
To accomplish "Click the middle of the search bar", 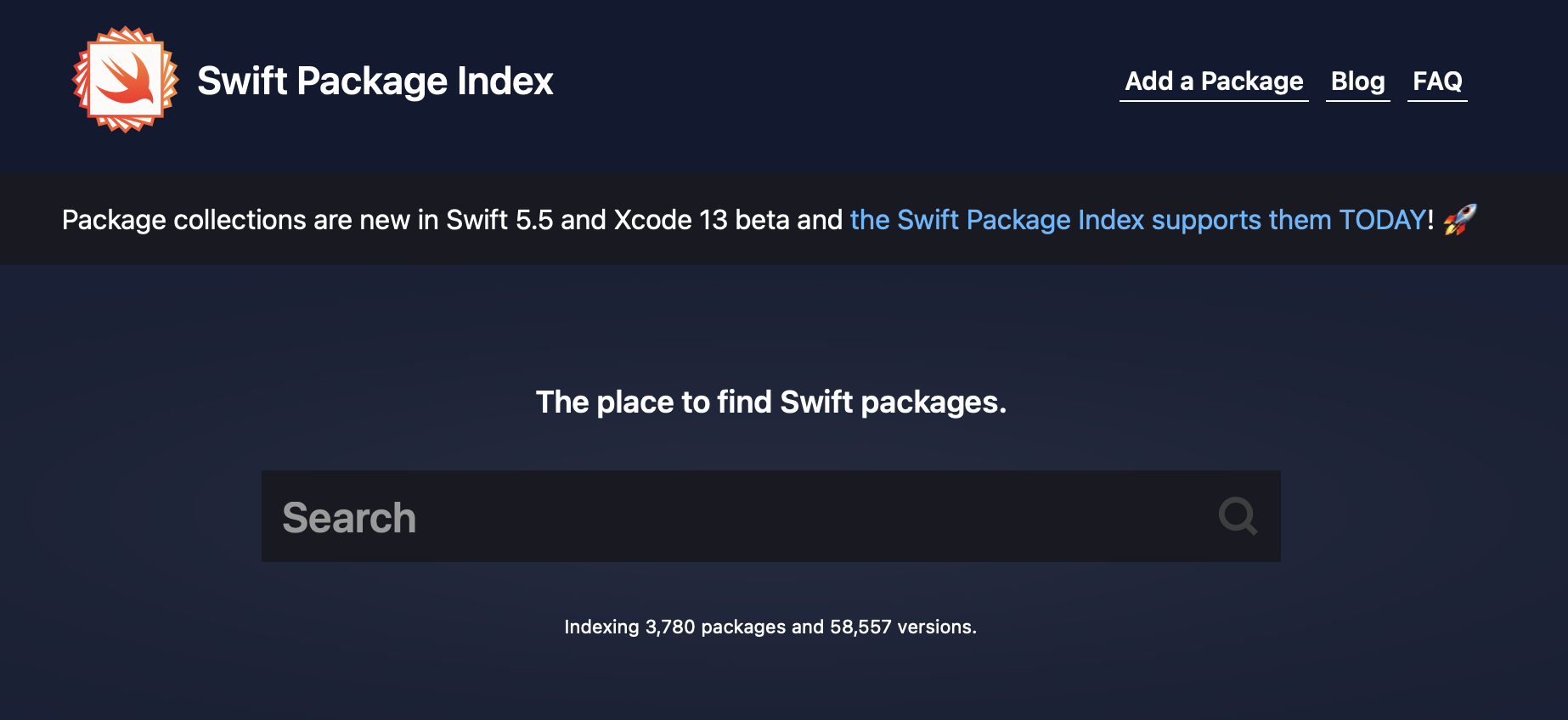I will tap(771, 516).
